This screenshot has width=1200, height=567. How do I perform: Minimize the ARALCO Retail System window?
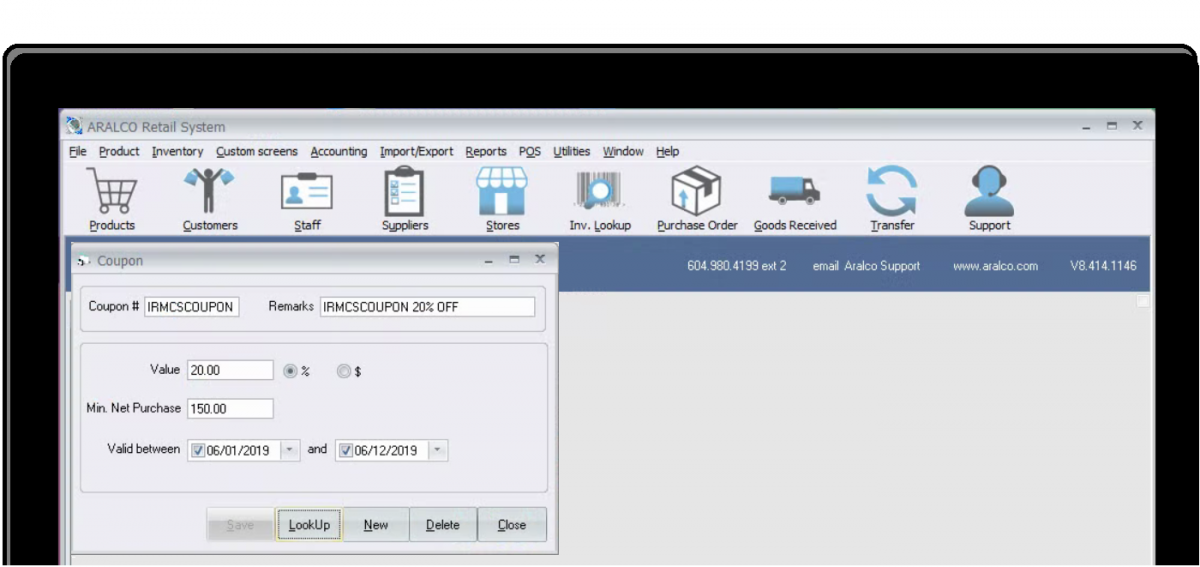tap(1087, 127)
